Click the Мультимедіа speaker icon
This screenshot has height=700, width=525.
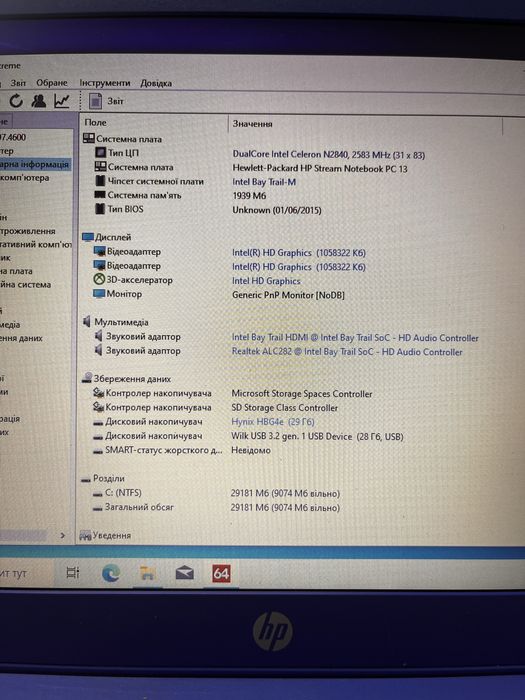tap(87, 321)
